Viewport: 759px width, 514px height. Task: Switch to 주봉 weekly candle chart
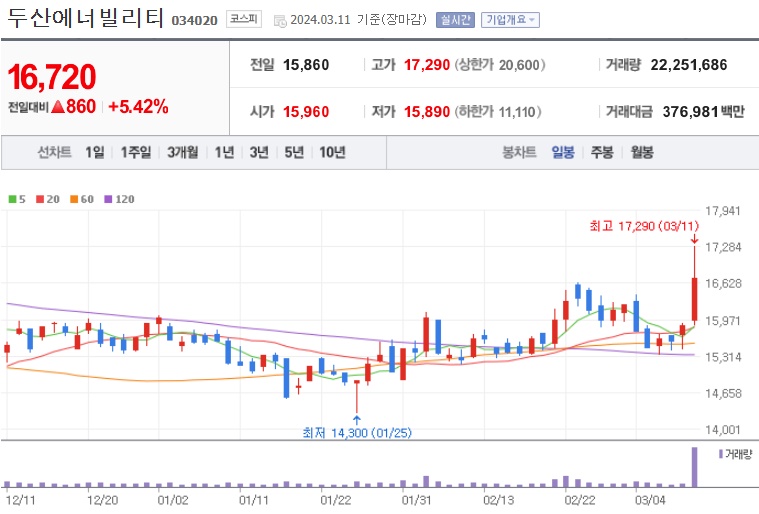click(x=602, y=152)
